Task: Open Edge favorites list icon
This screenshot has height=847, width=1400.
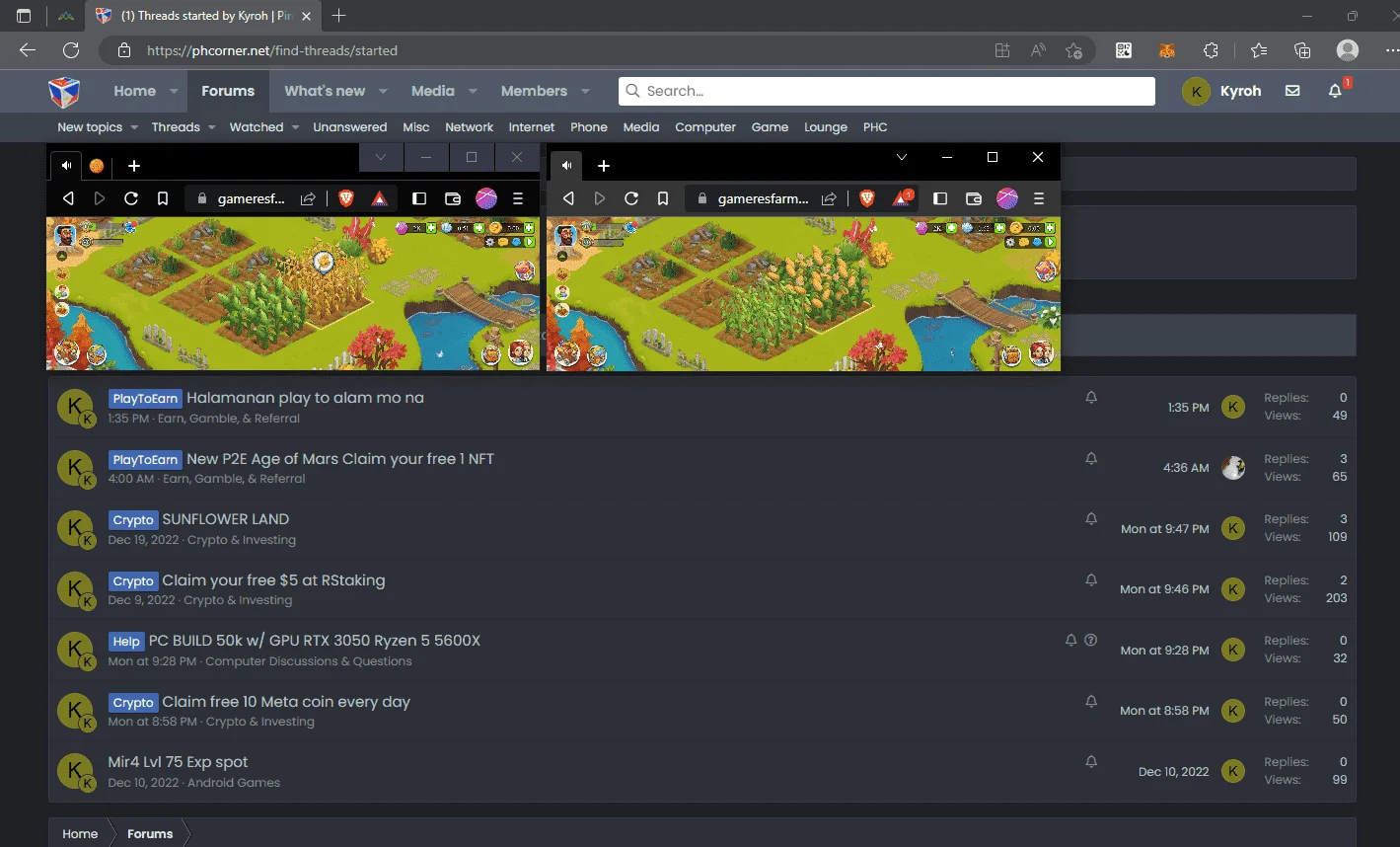Action: (x=1259, y=50)
